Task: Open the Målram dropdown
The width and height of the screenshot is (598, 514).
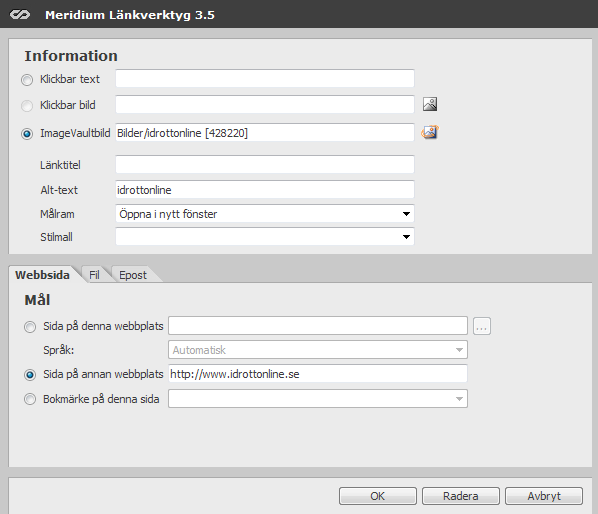Action: (x=265, y=214)
